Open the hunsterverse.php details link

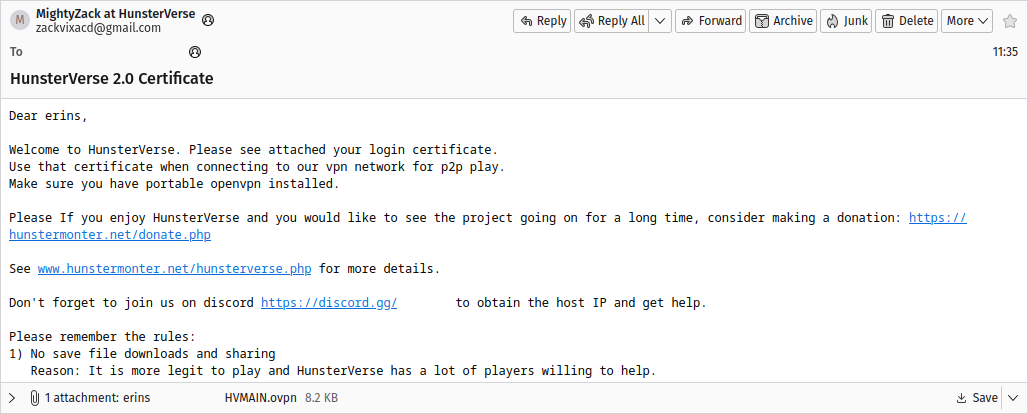[x=175, y=269]
